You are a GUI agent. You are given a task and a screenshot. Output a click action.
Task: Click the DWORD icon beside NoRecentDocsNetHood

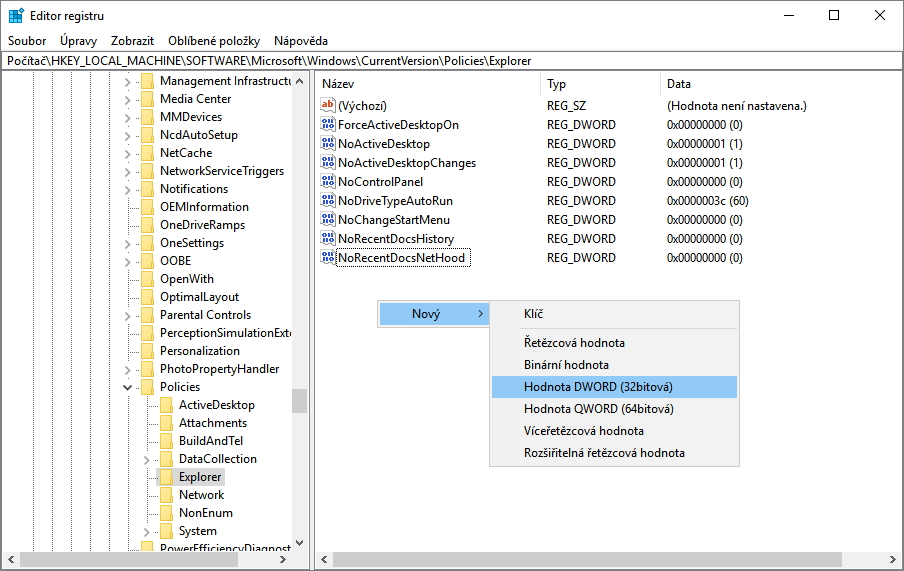point(327,257)
